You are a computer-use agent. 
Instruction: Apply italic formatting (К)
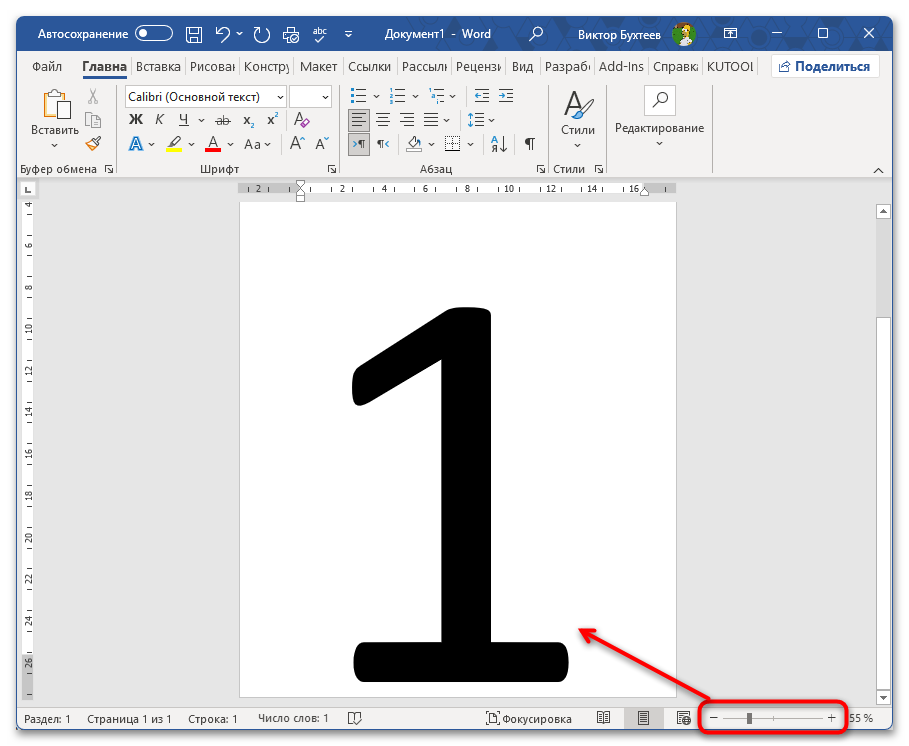coord(160,120)
